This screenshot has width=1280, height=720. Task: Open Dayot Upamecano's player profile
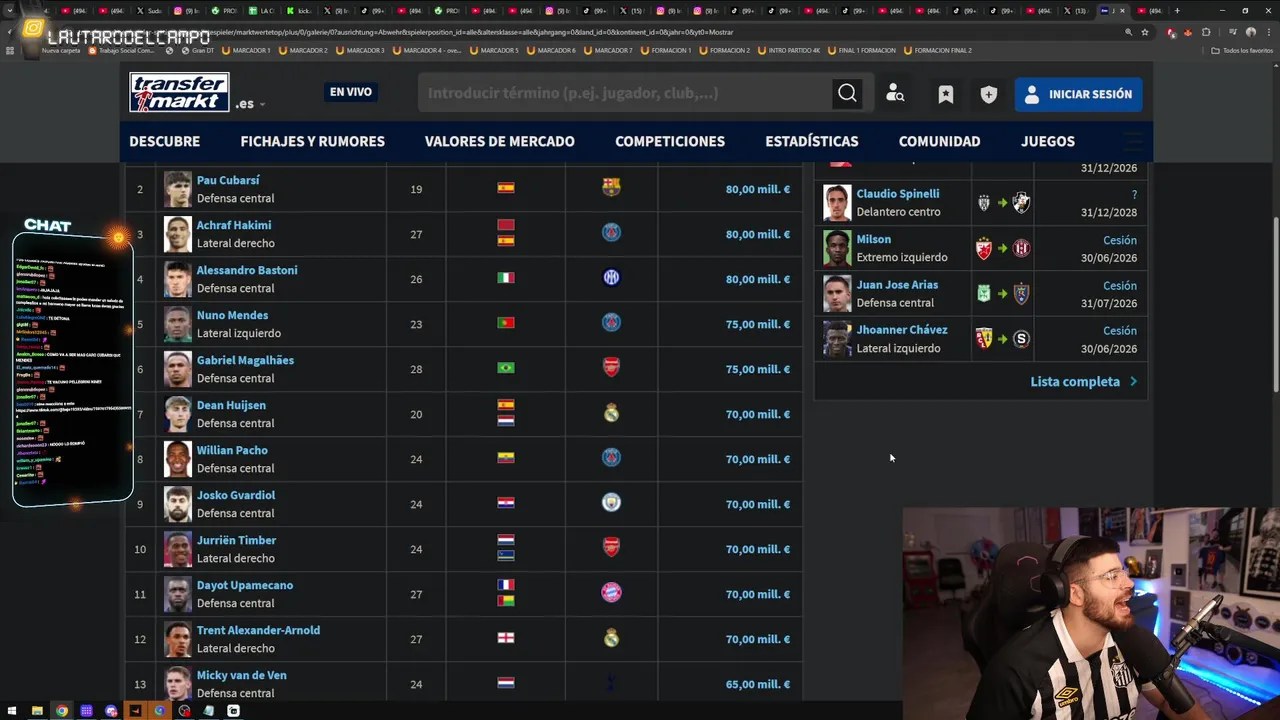click(x=245, y=585)
